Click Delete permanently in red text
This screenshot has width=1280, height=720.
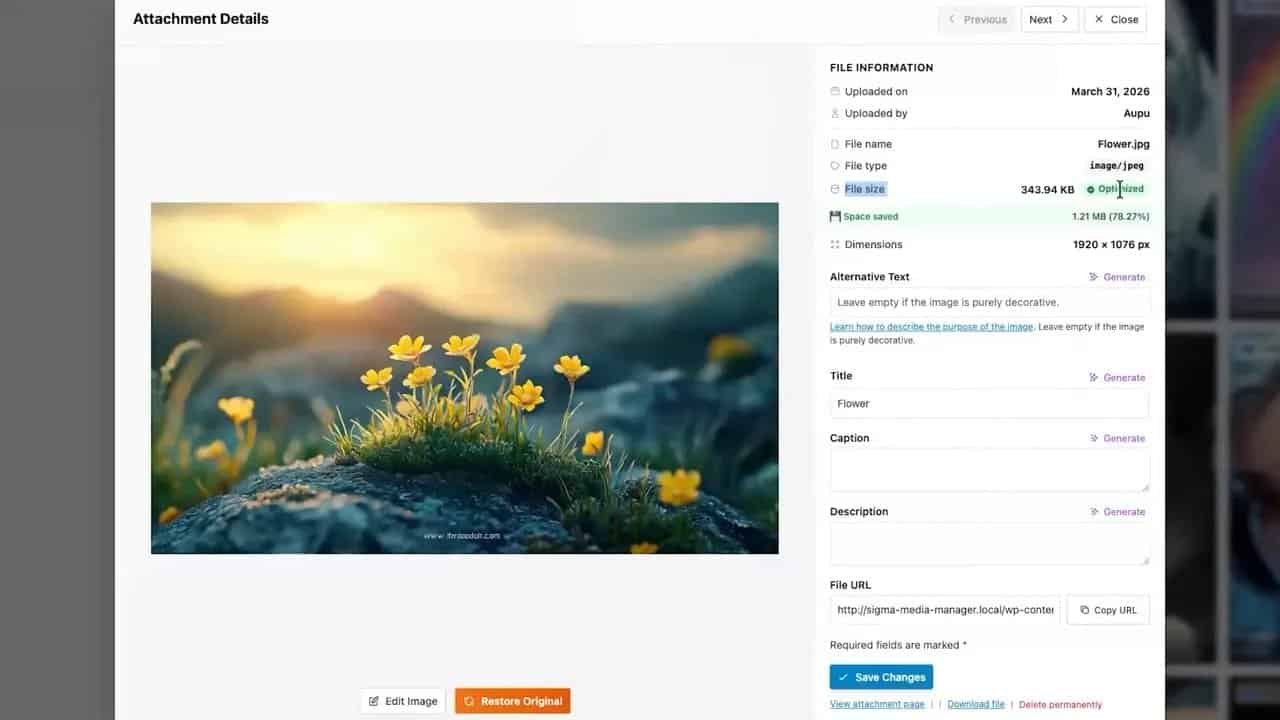pyautogui.click(x=1060, y=703)
